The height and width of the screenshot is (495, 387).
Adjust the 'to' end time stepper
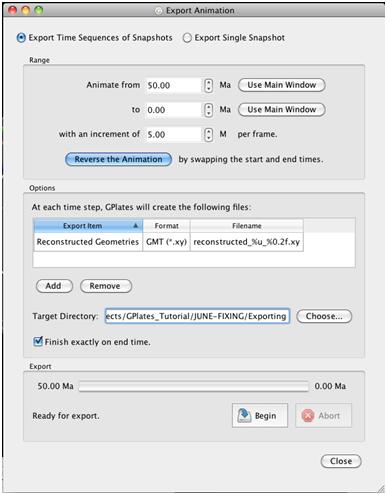coord(208,110)
